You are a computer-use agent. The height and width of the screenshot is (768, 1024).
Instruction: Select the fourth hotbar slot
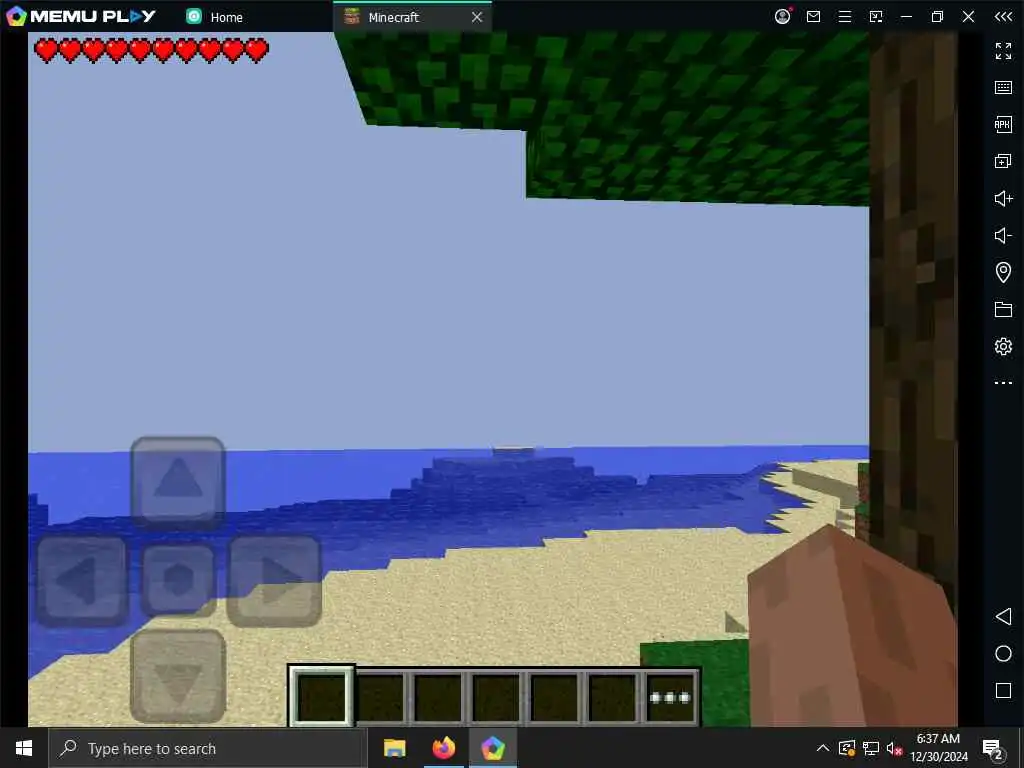pyautogui.click(x=496, y=697)
